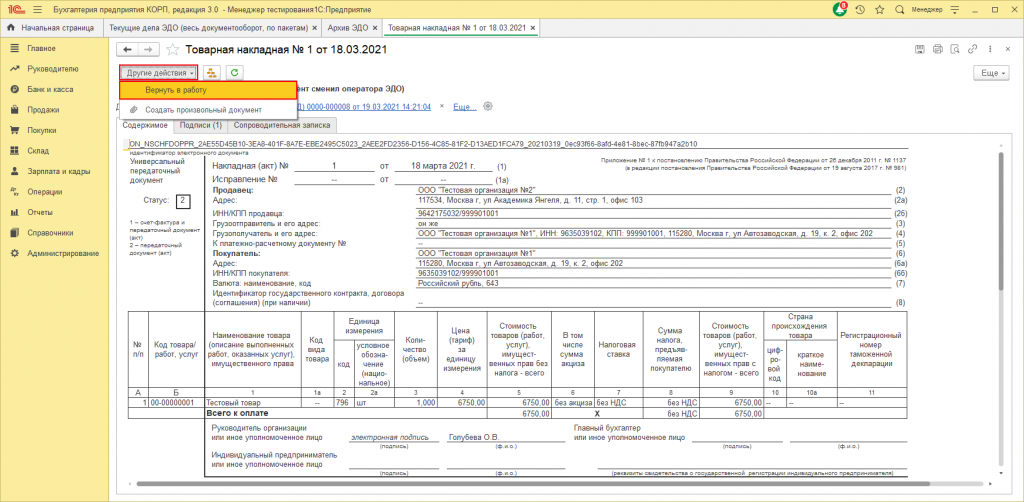Image resolution: width=1024 pixels, height=502 pixels.
Task: Click the green refresh icon button
Action: (x=234, y=72)
